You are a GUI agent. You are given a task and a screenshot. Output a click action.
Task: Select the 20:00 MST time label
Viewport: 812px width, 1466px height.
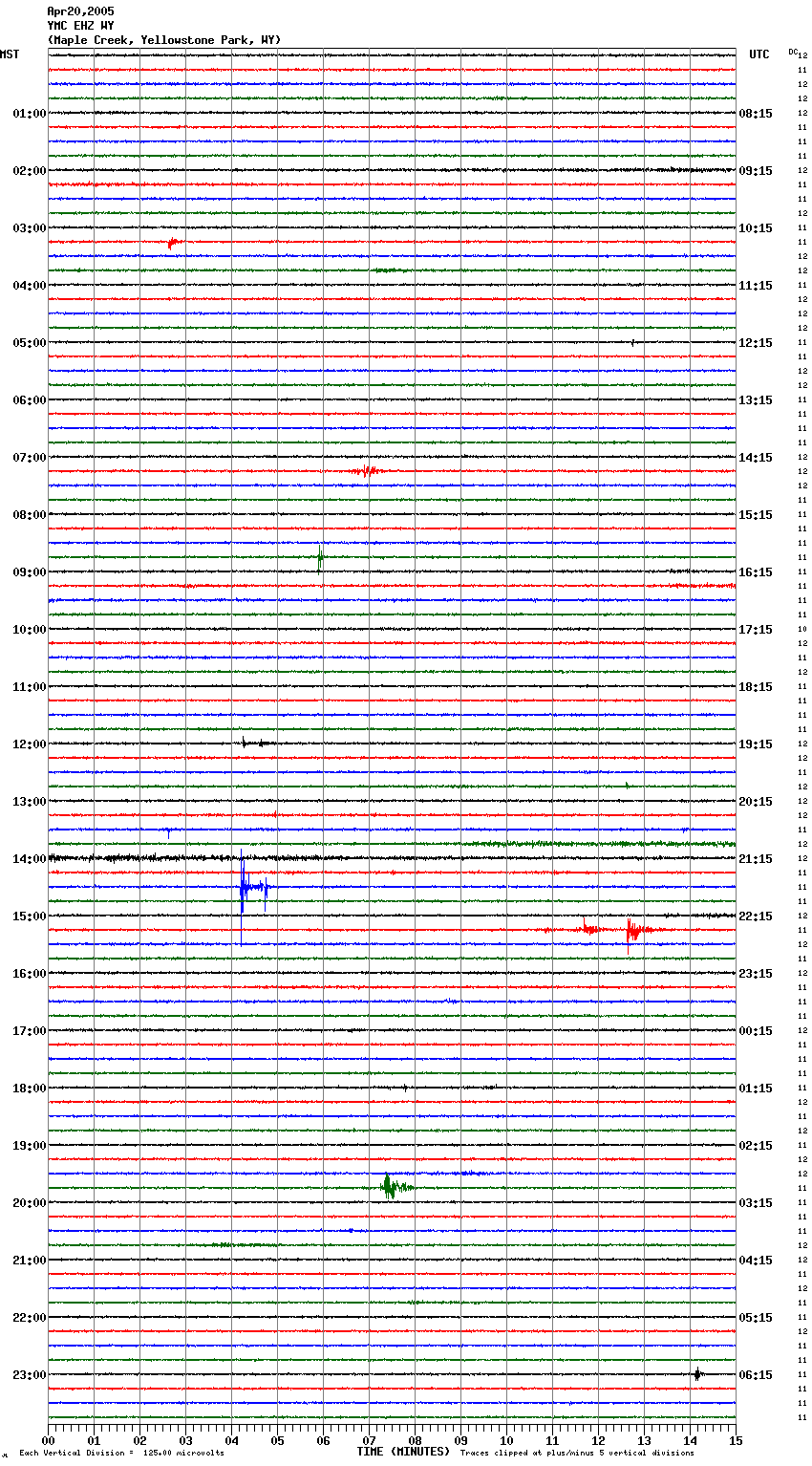pos(30,1203)
